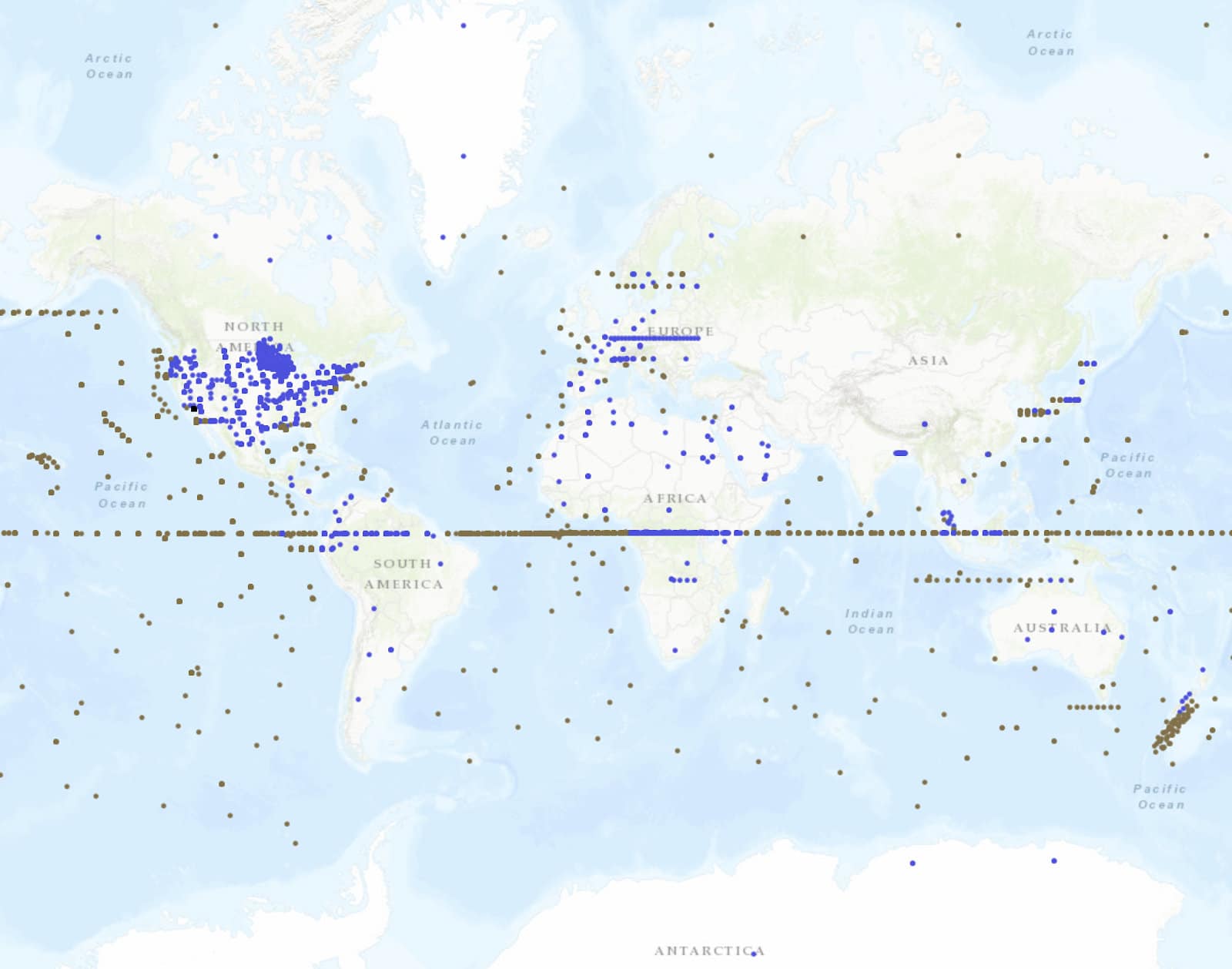1232x969 pixels.
Task: Select the SOUTH AMERICA continent label
Action: pos(403,574)
